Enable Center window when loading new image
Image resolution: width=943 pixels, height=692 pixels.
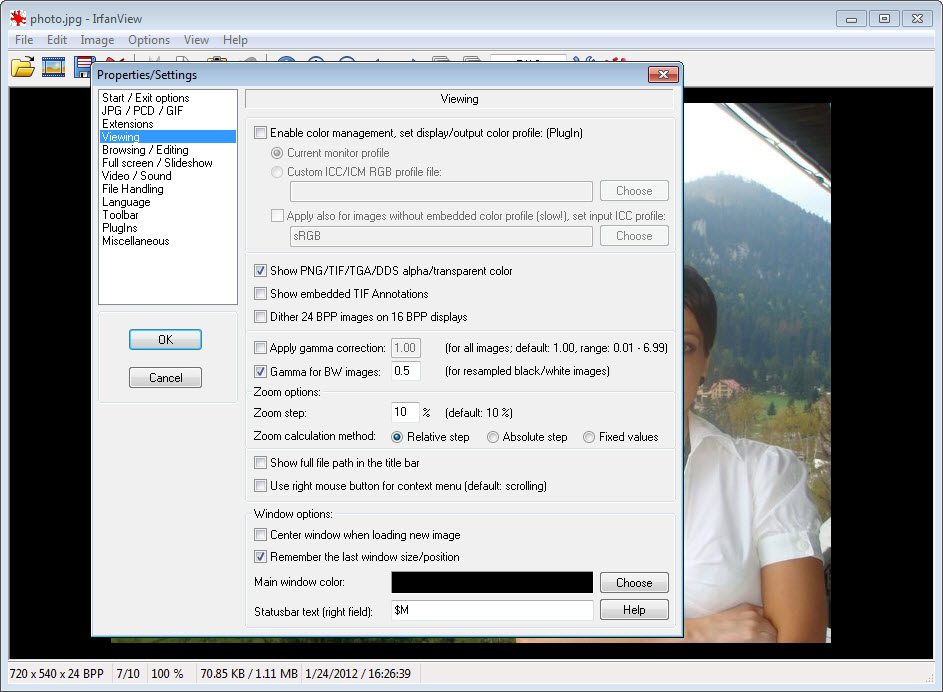(260, 534)
